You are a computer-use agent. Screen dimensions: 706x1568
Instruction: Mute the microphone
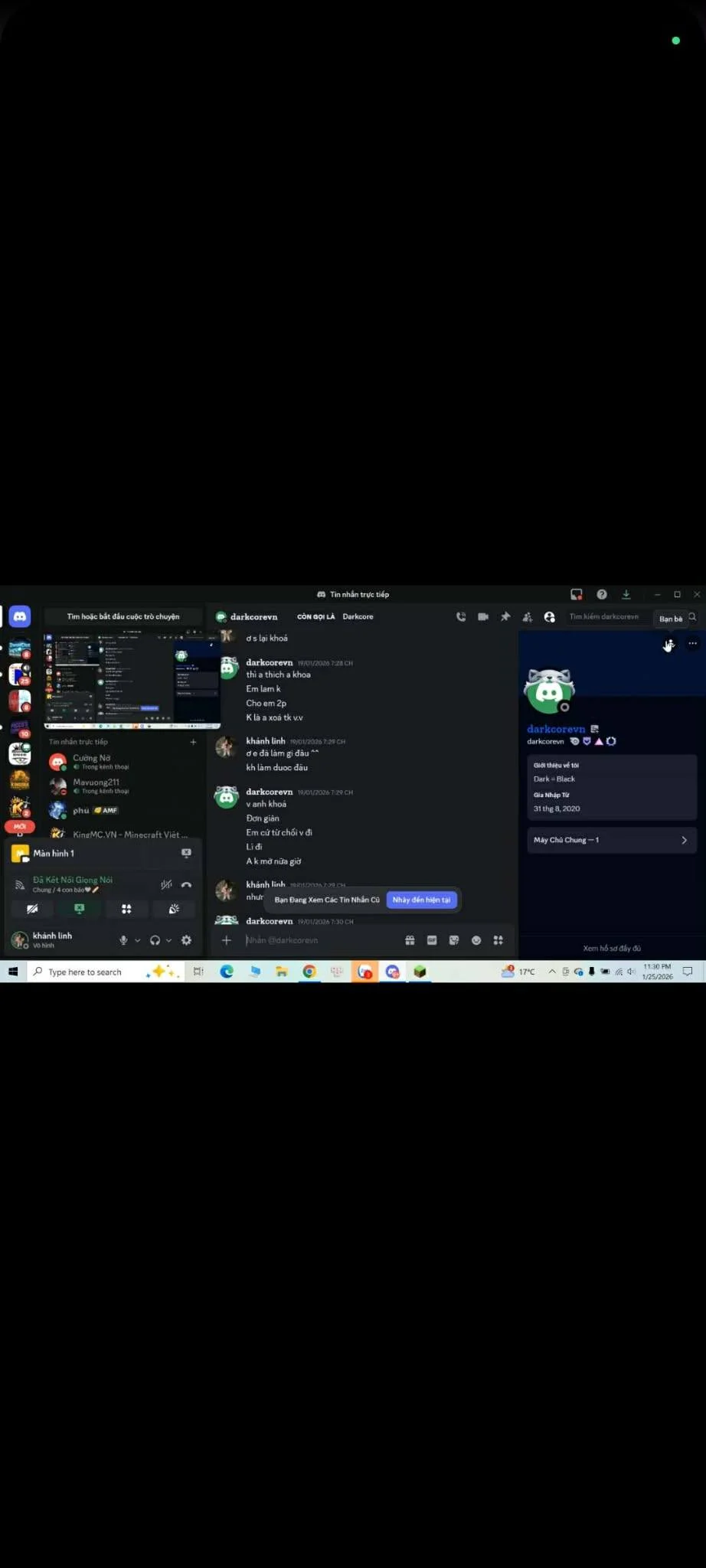coord(123,940)
